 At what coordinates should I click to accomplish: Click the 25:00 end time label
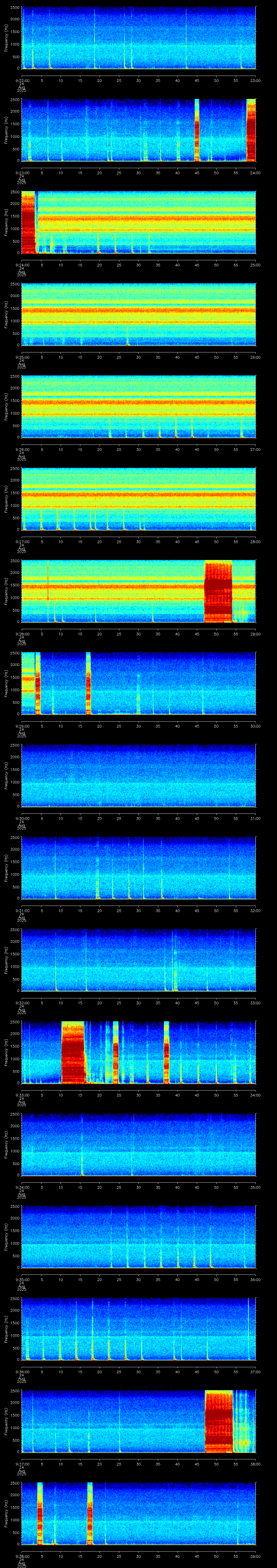coord(255,265)
